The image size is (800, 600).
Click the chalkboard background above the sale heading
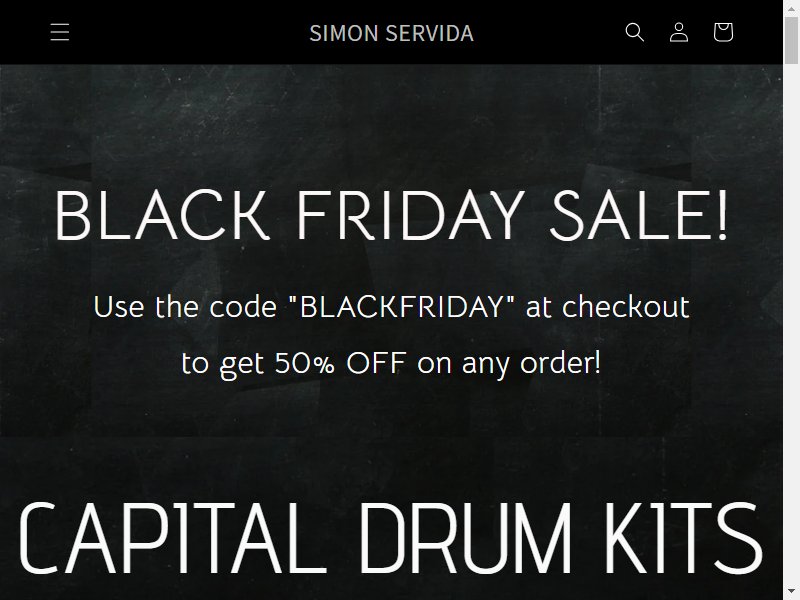391,122
